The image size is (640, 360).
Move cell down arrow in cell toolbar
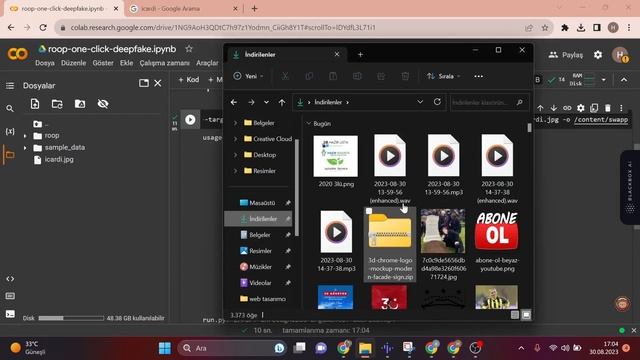[553, 108]
